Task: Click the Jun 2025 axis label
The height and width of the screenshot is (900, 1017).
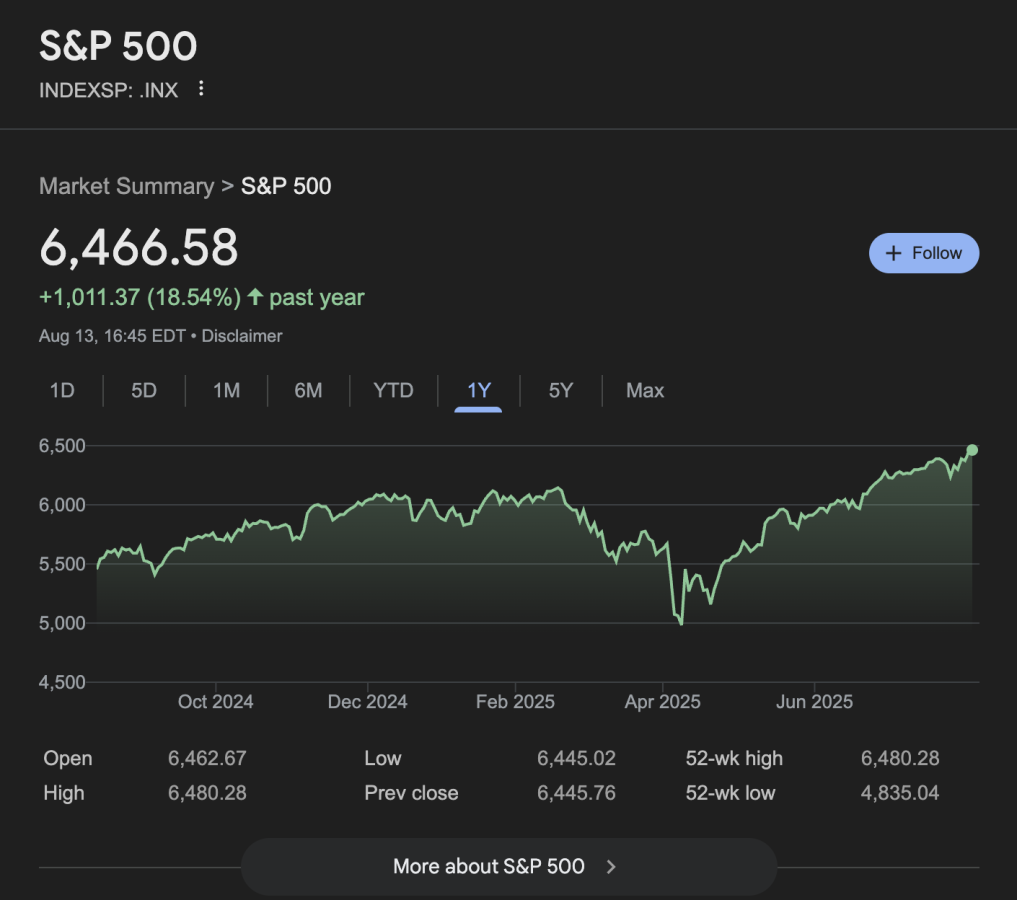Action: pos(814,702)
